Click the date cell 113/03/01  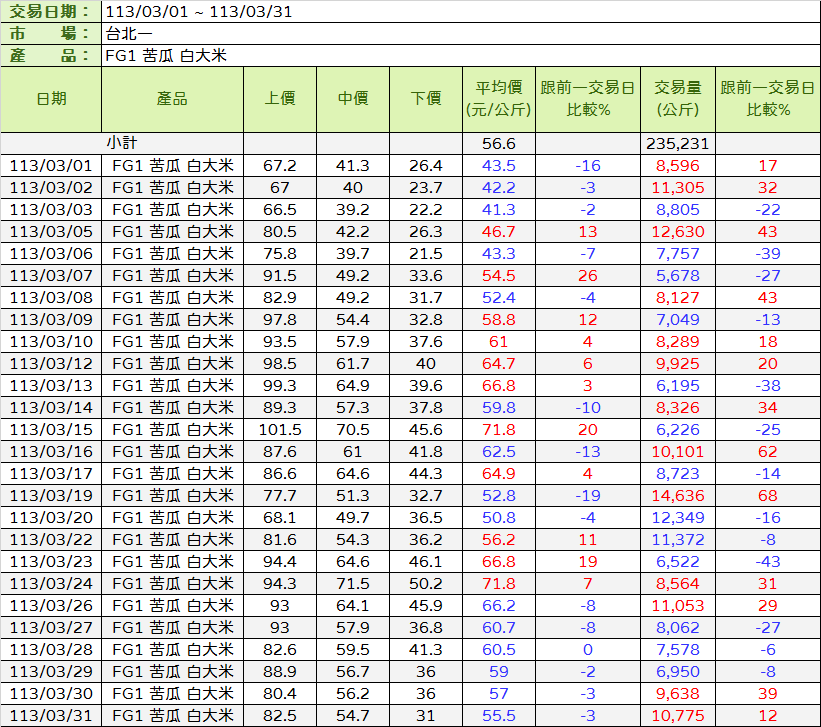[51, 166]
